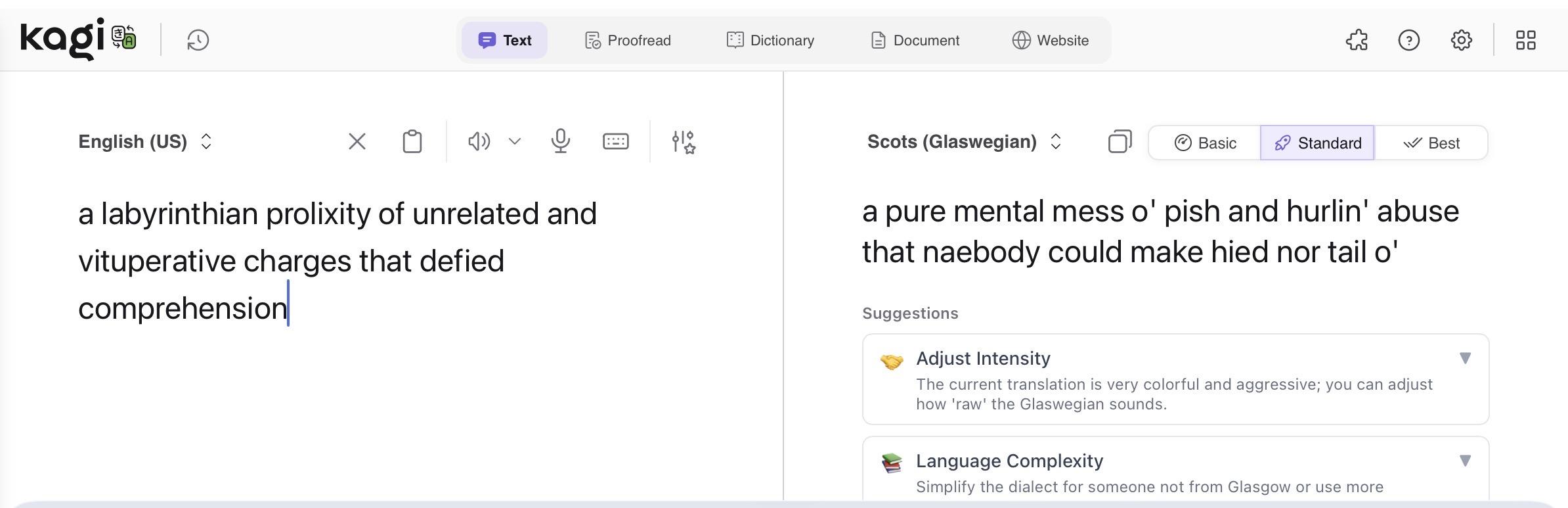Image resolution: width=1568 pixels, height=508 pixels.
Task: Clear the source text with X icon
Action: pyautogui.click(x=357, y=141)
